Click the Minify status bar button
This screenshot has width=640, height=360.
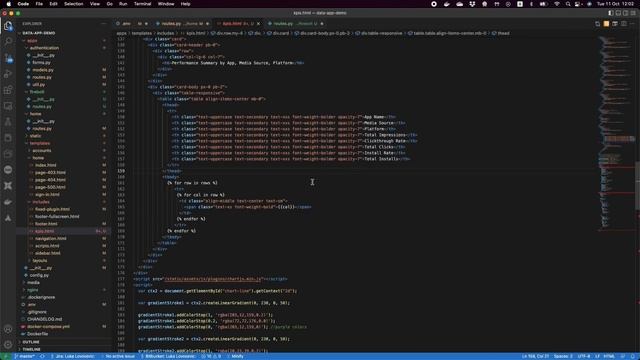235,356
